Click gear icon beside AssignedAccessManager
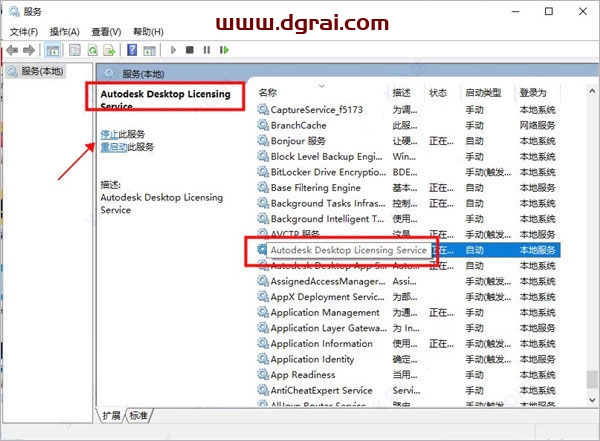This screenshot has height=441, width=600. pos(263,281)
